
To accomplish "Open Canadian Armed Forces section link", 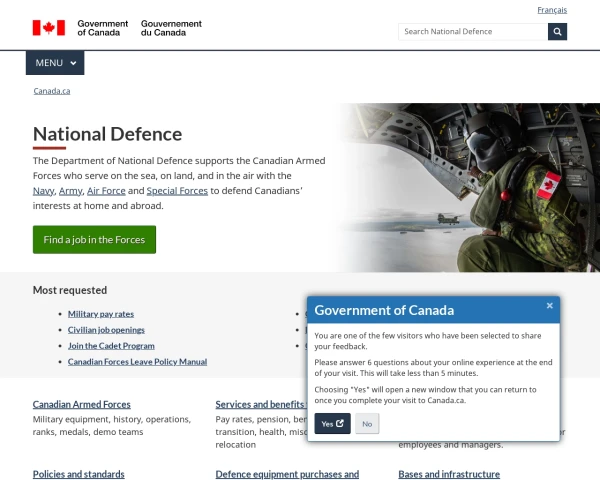I will (x=82, y=404).
